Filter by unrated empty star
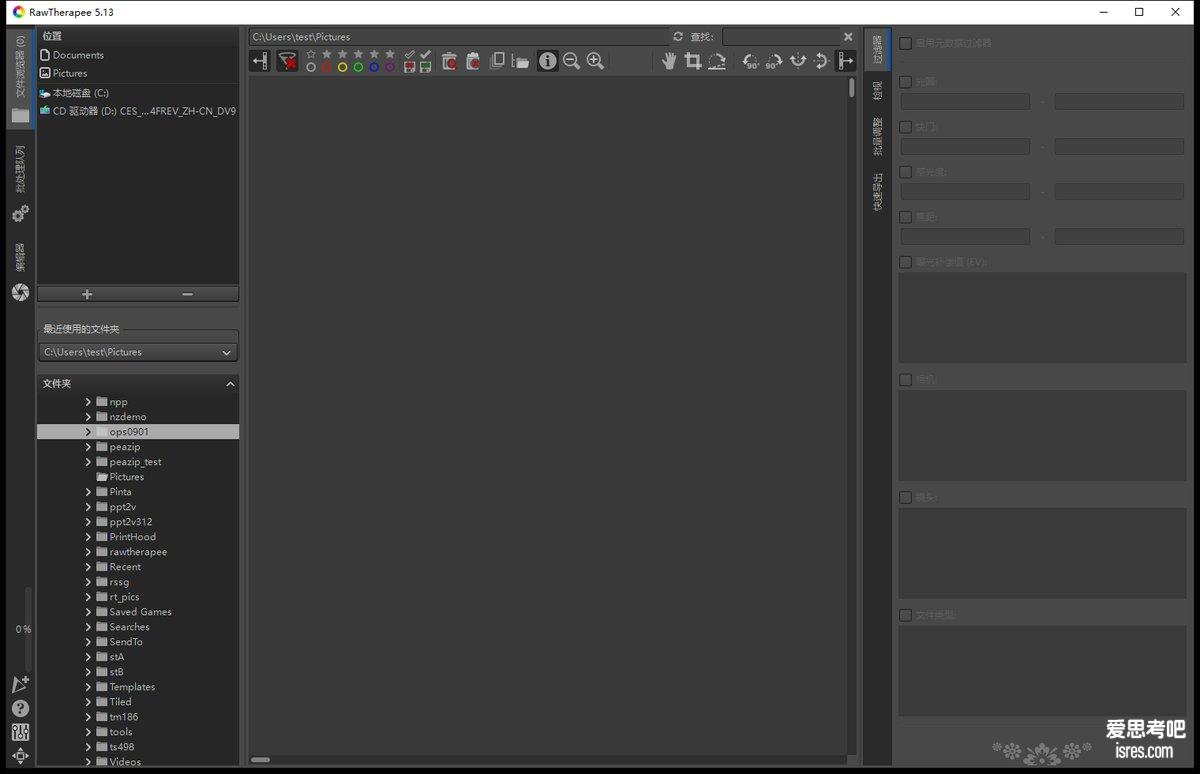 tap(311, 54)
